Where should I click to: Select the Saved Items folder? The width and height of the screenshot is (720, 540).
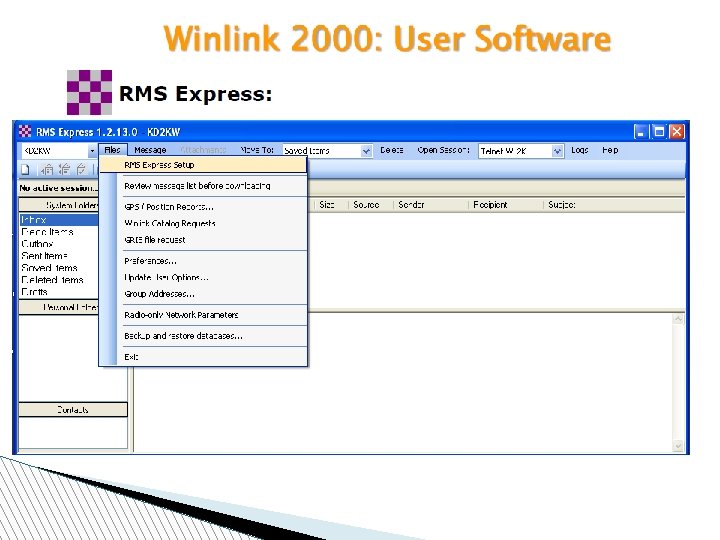tap(49, 268)
